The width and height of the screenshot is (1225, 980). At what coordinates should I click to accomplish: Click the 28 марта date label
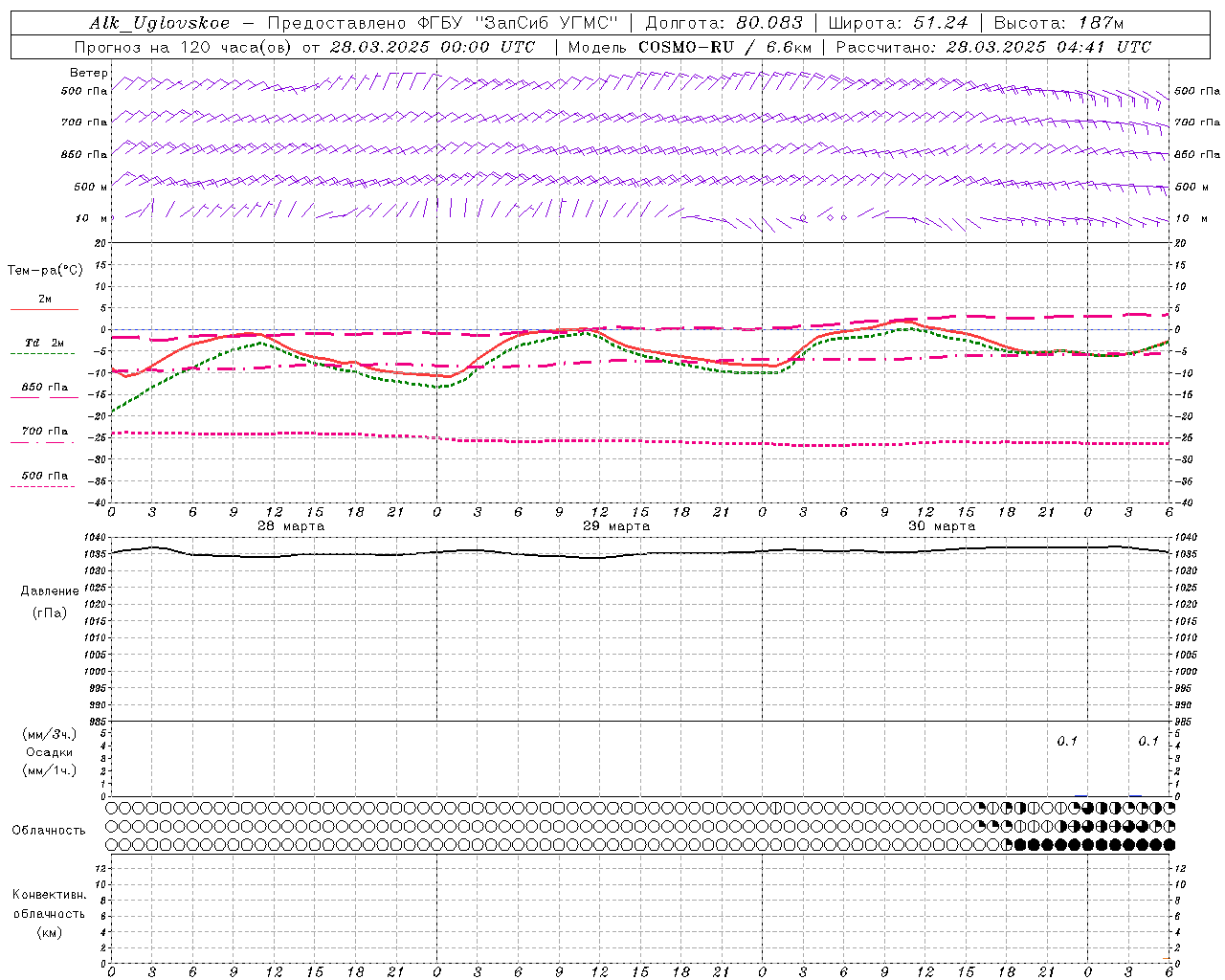(291, 526)
